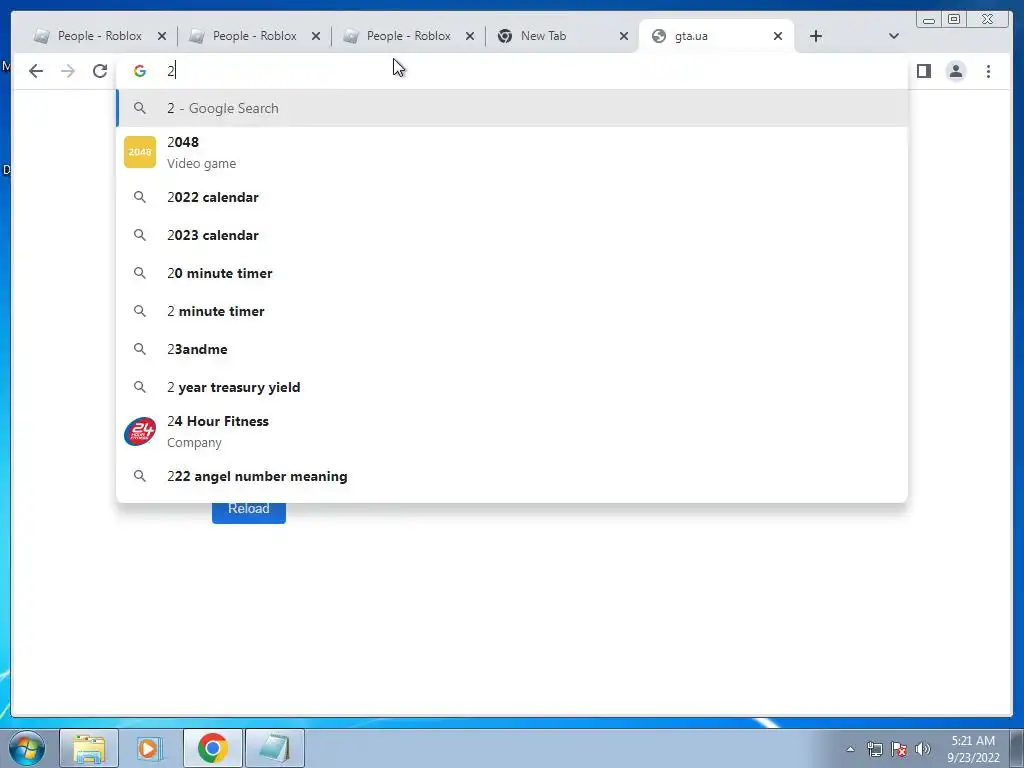1024x768 pixels.
Task: Choose the '2 - Google Search' suggestion
Action: [512, 108]
